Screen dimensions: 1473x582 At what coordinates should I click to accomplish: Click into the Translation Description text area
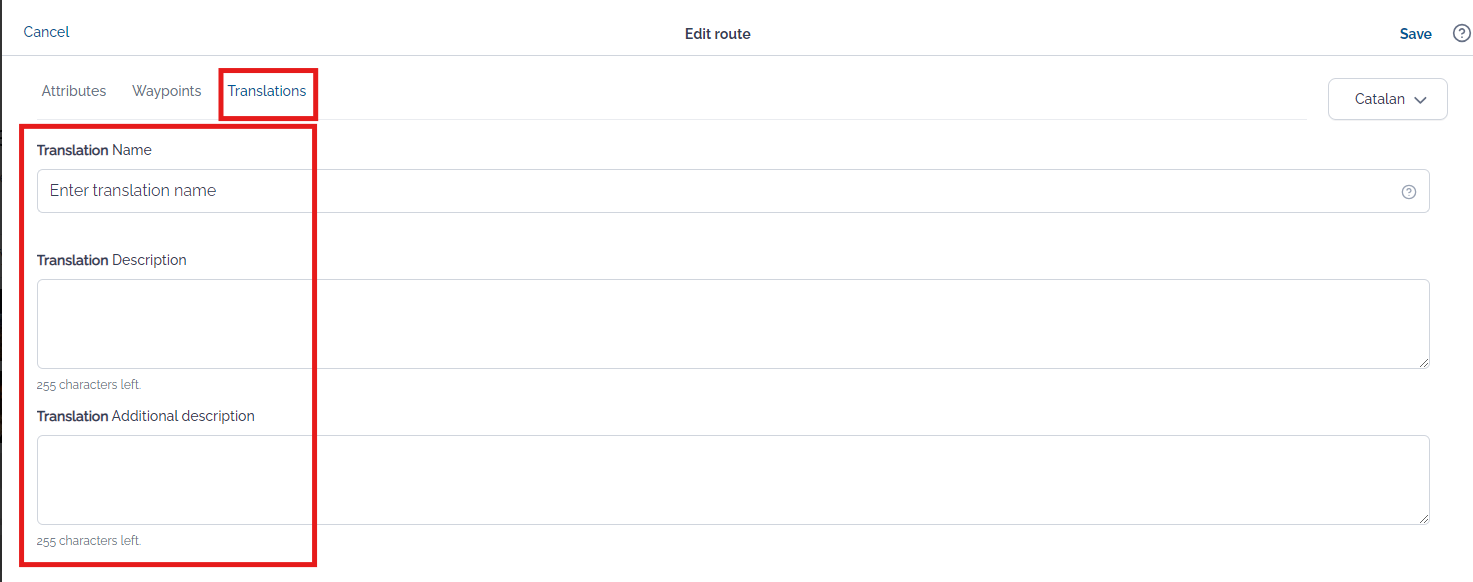pyautogui.click(x=733, y=324)
